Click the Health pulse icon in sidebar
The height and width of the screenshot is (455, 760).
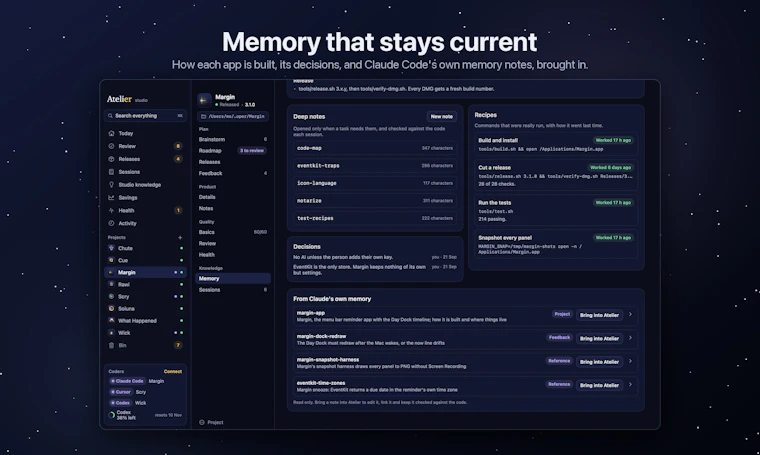click(x=111, y=210)
